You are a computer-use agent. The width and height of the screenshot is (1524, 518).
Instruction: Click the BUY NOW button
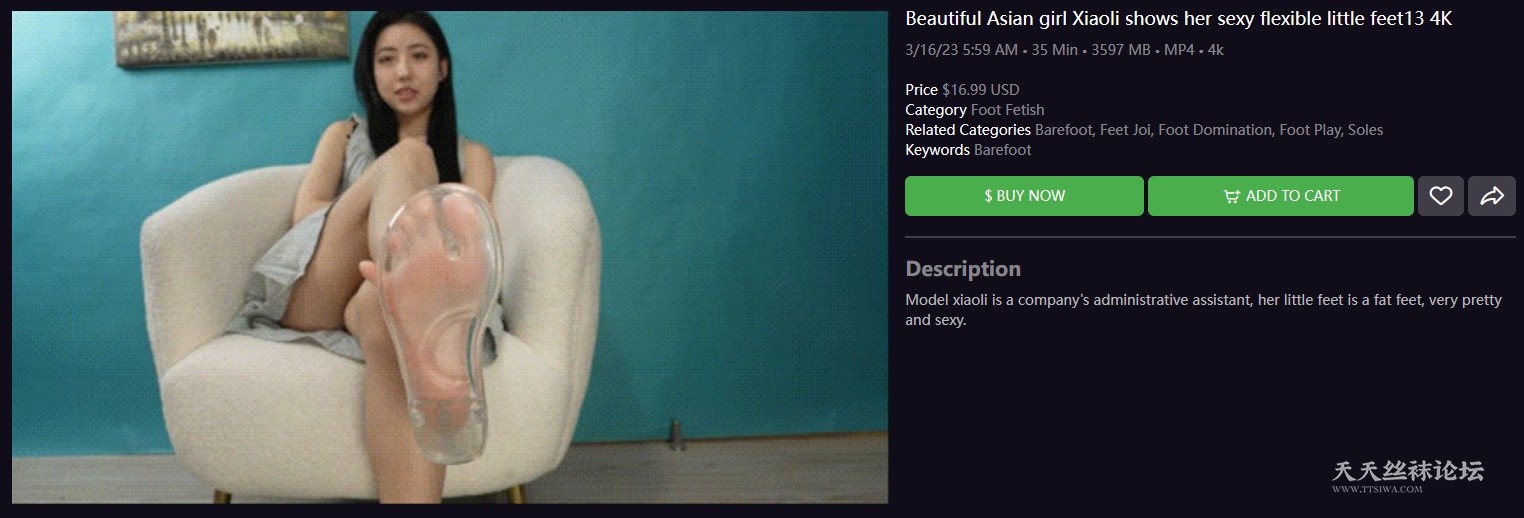click(x=1024, y=196)
